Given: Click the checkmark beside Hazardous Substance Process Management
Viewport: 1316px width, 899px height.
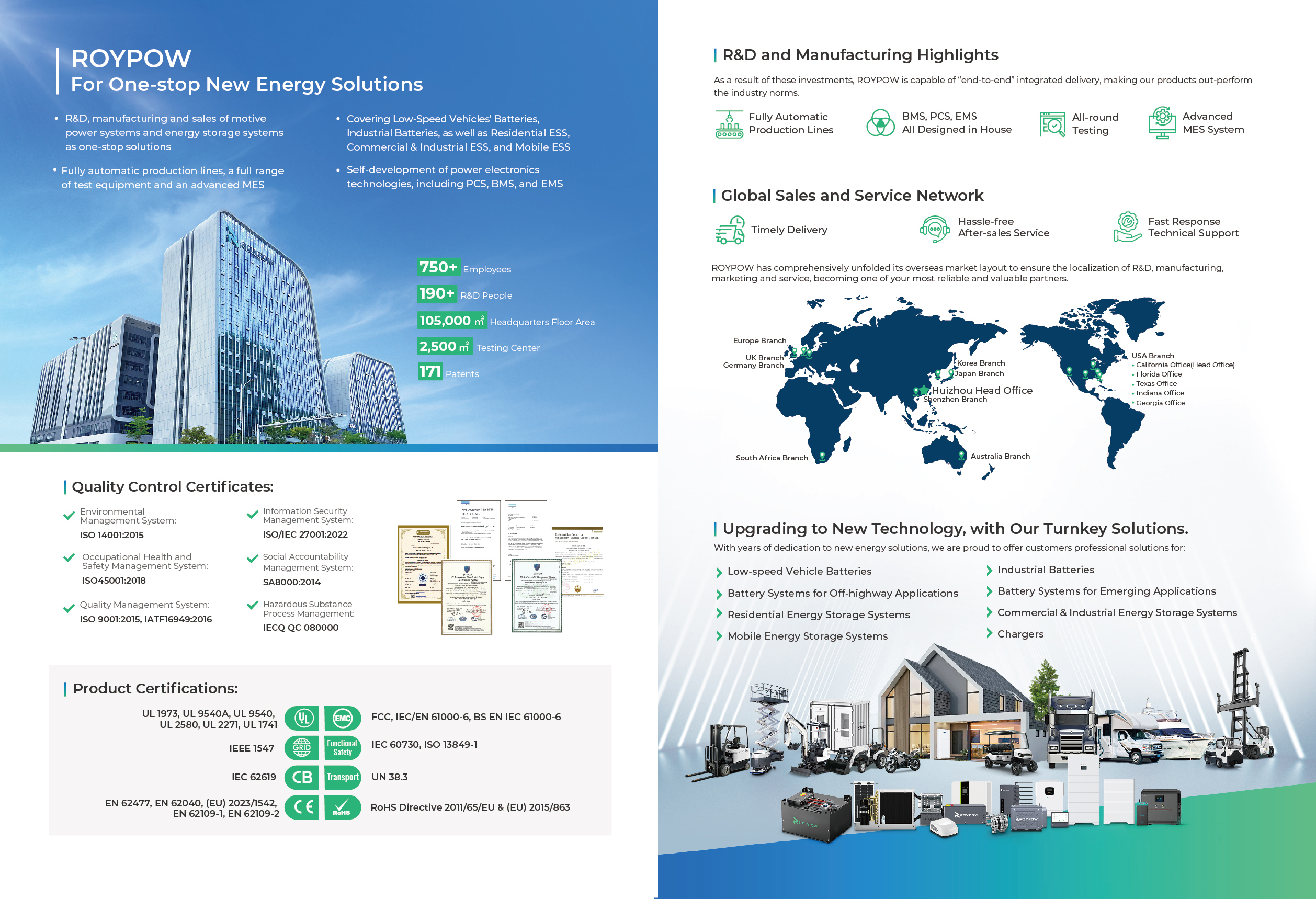Looking at the screenshot, I should tap(253, 605).
